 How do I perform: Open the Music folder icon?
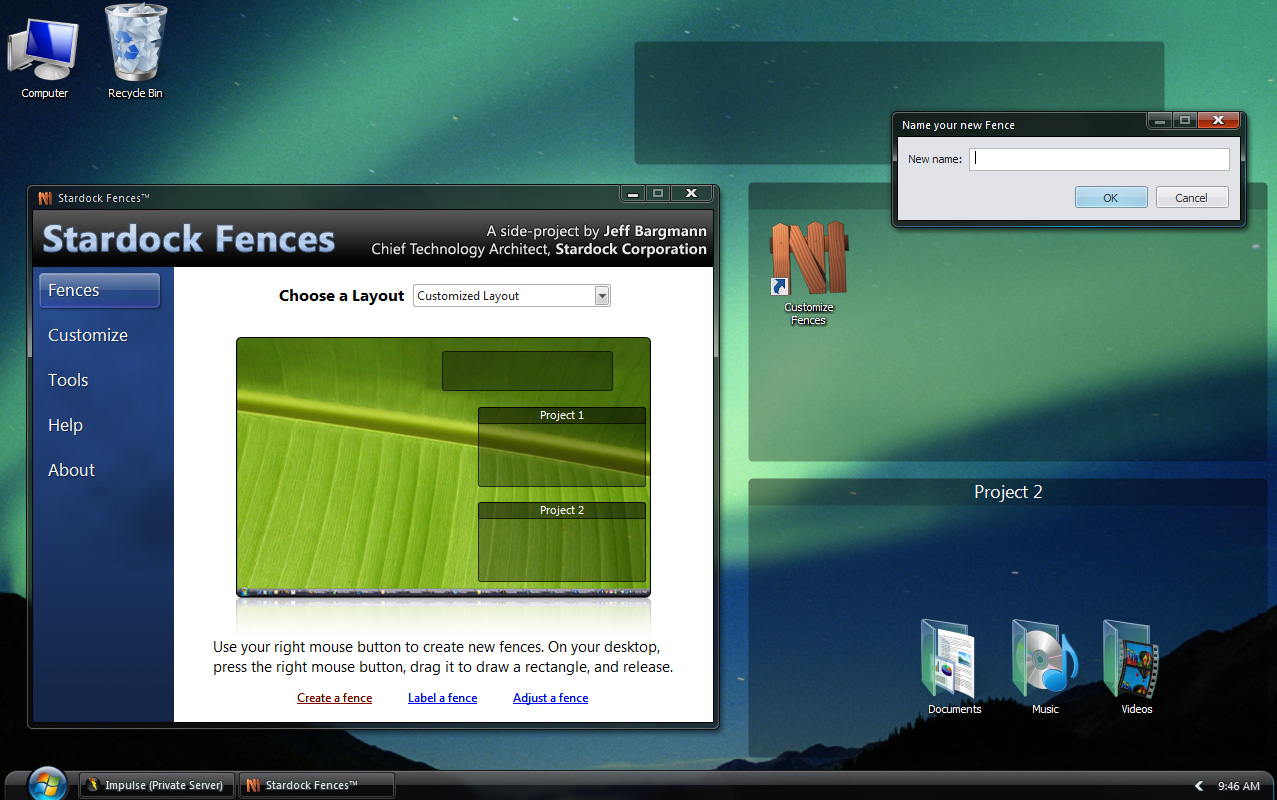1045,667
